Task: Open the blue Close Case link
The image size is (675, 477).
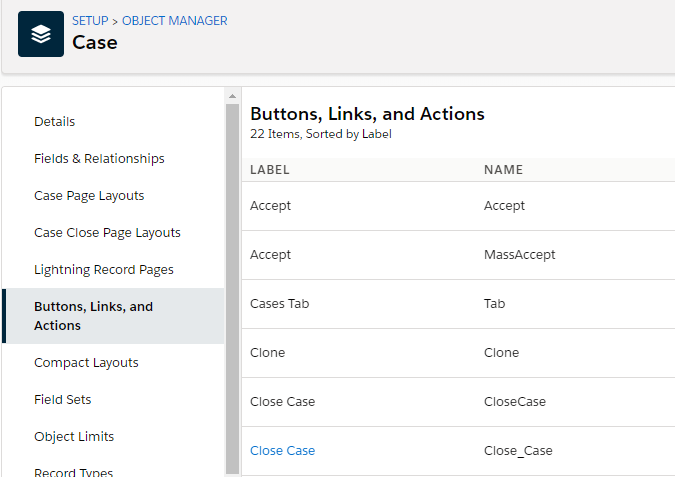Action: tap(282, 450)
